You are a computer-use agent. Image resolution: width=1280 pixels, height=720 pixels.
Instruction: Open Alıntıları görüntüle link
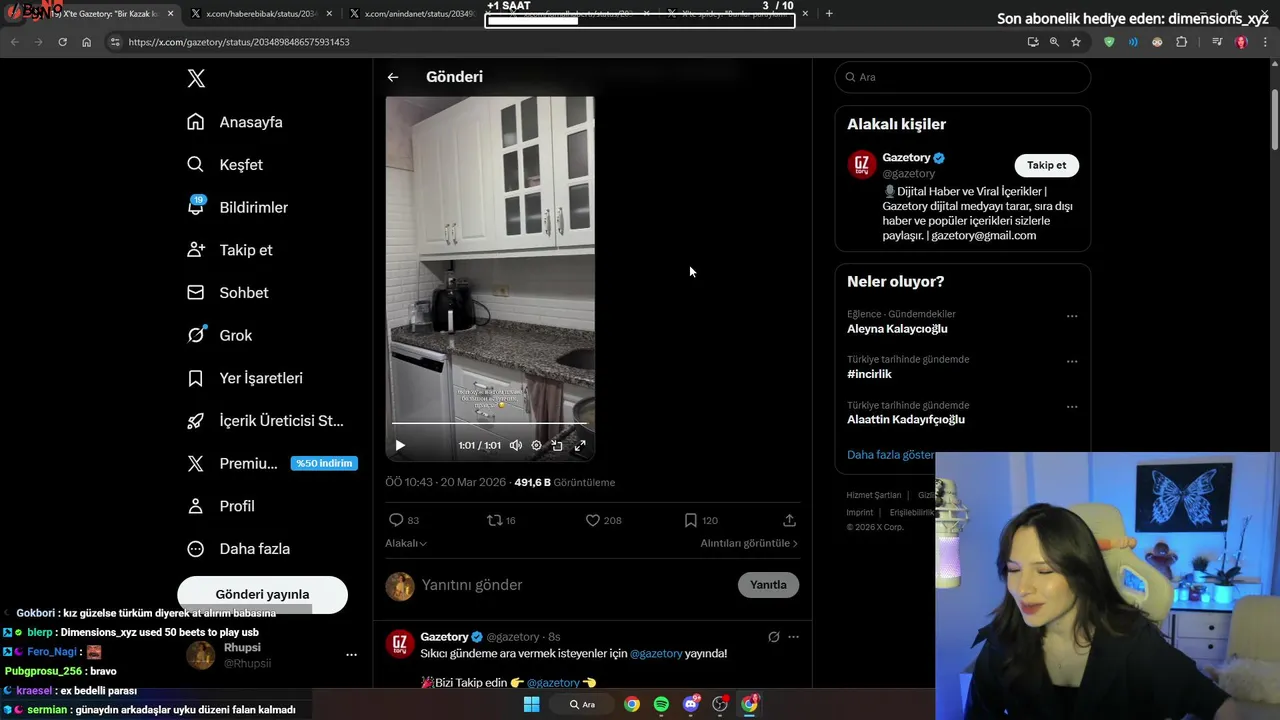[x=749, y=543]
